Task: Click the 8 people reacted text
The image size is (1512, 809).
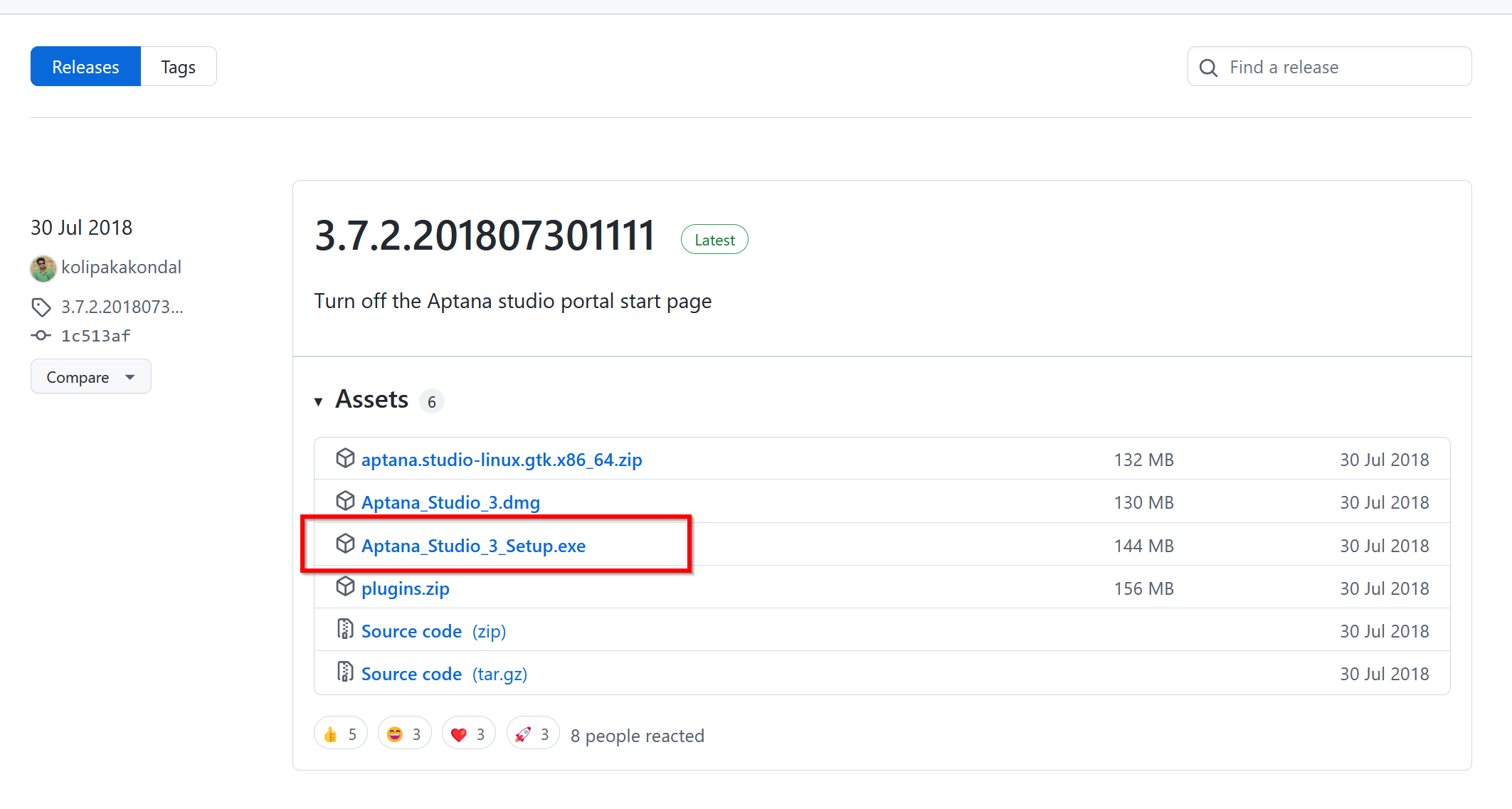Action: pos(638,736)
